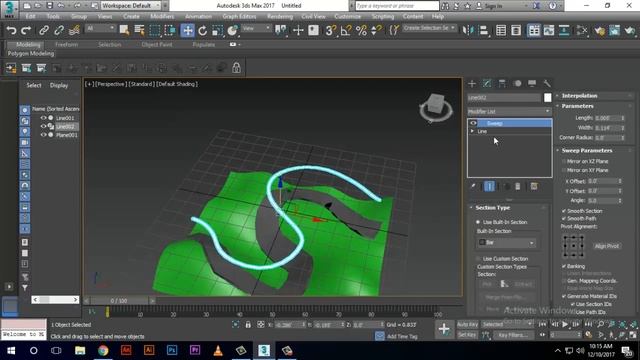Toggle Generate Material IDs checkbox
This screenshot has width=640, height=360.
(x=564, y=296)
